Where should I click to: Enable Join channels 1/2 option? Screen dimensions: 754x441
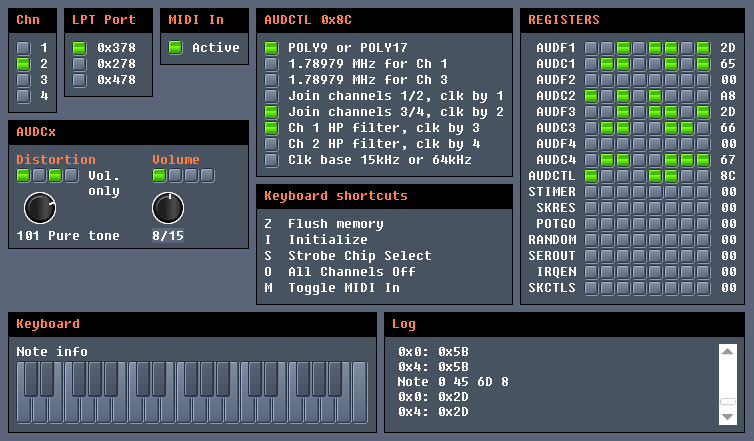(271, 96)
